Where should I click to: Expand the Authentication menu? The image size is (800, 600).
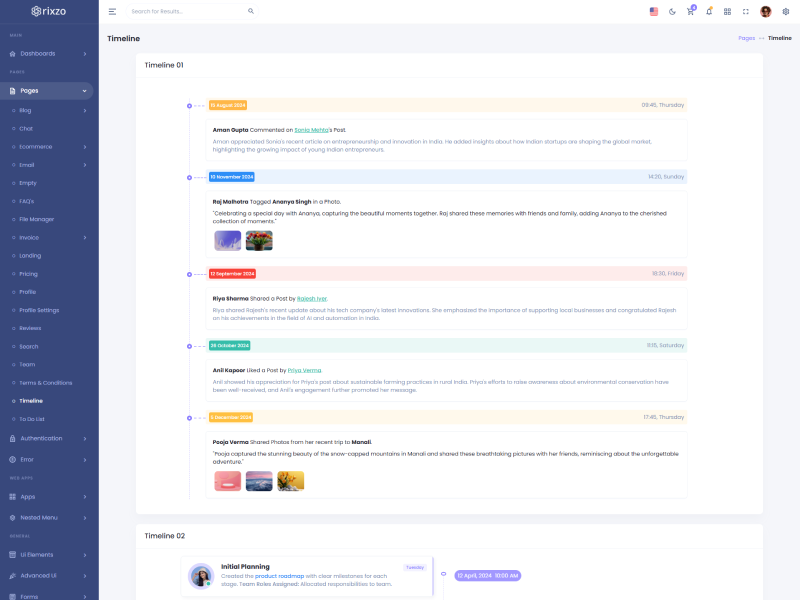click(49, 438)
